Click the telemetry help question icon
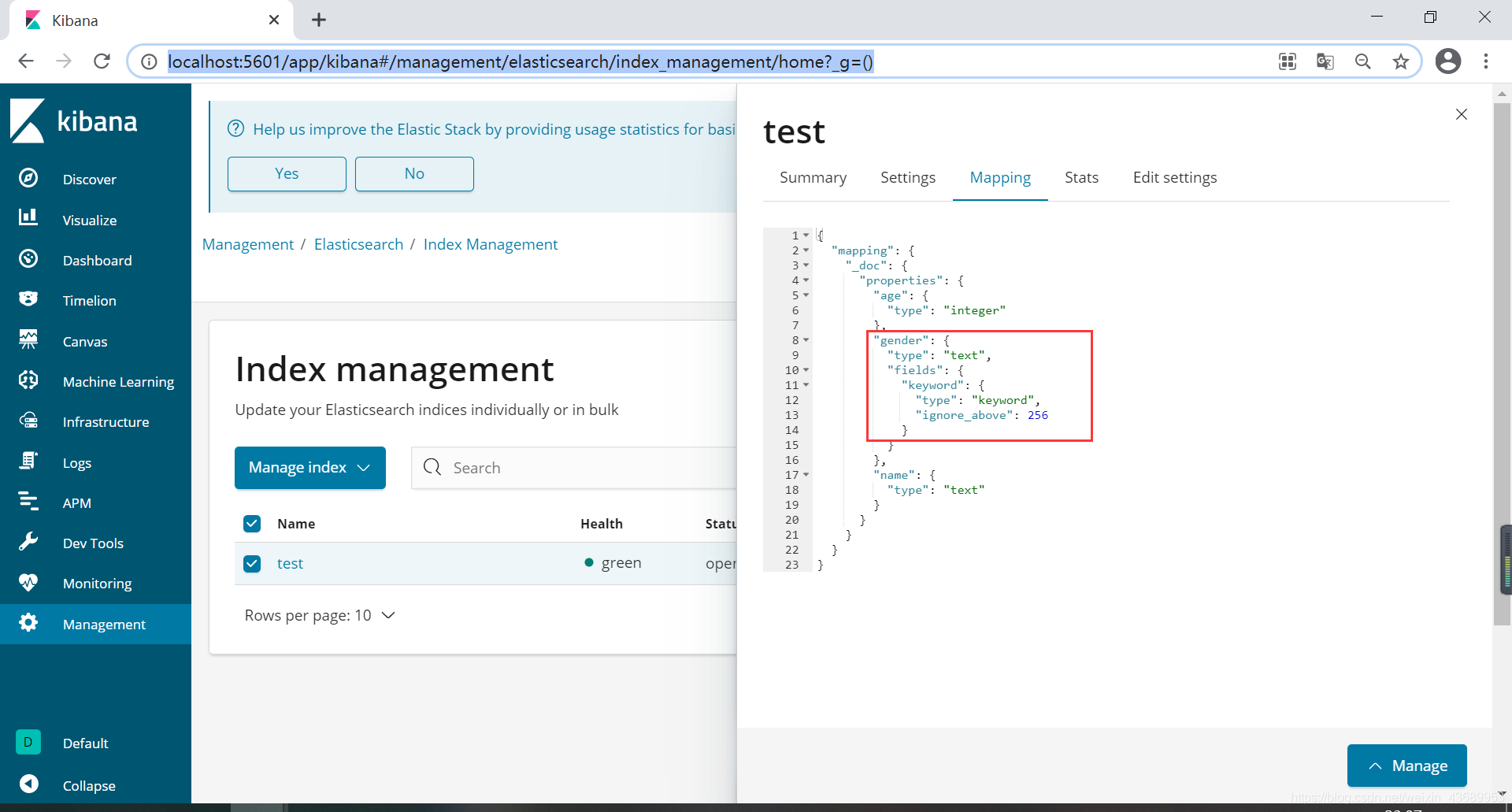The width and height of the screenshot is (1512, 812). [x=235, y=128]
